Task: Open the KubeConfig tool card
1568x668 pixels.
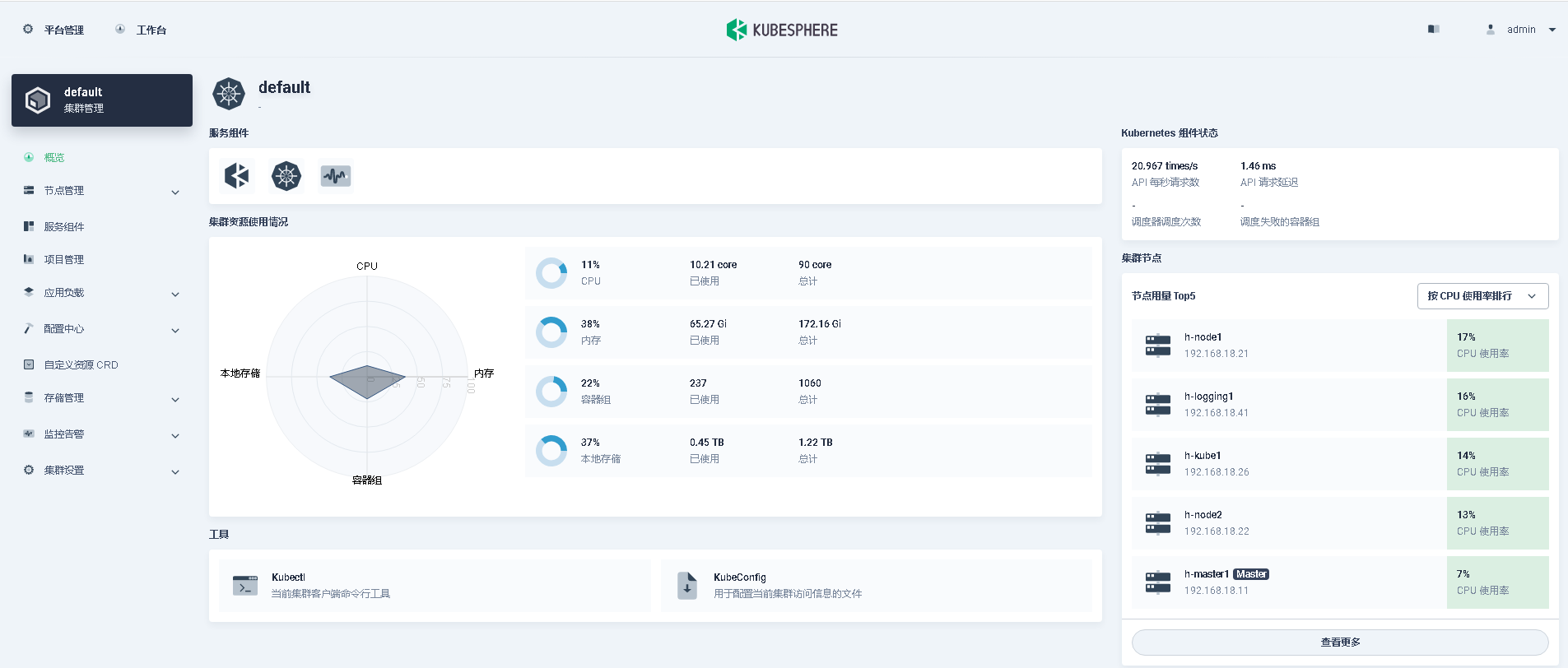Action: click(877, 586)
